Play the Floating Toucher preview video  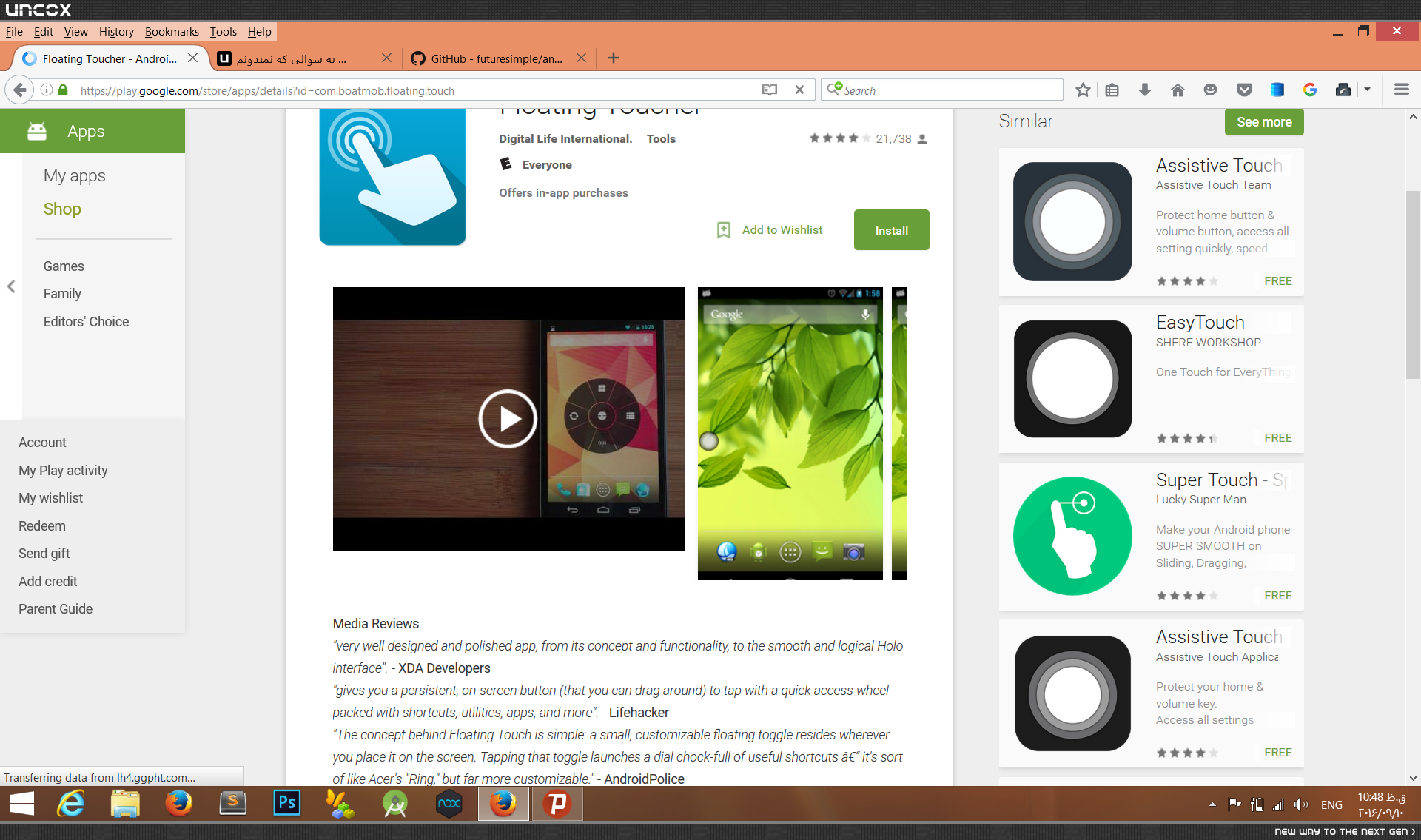(x=508, y=419)
